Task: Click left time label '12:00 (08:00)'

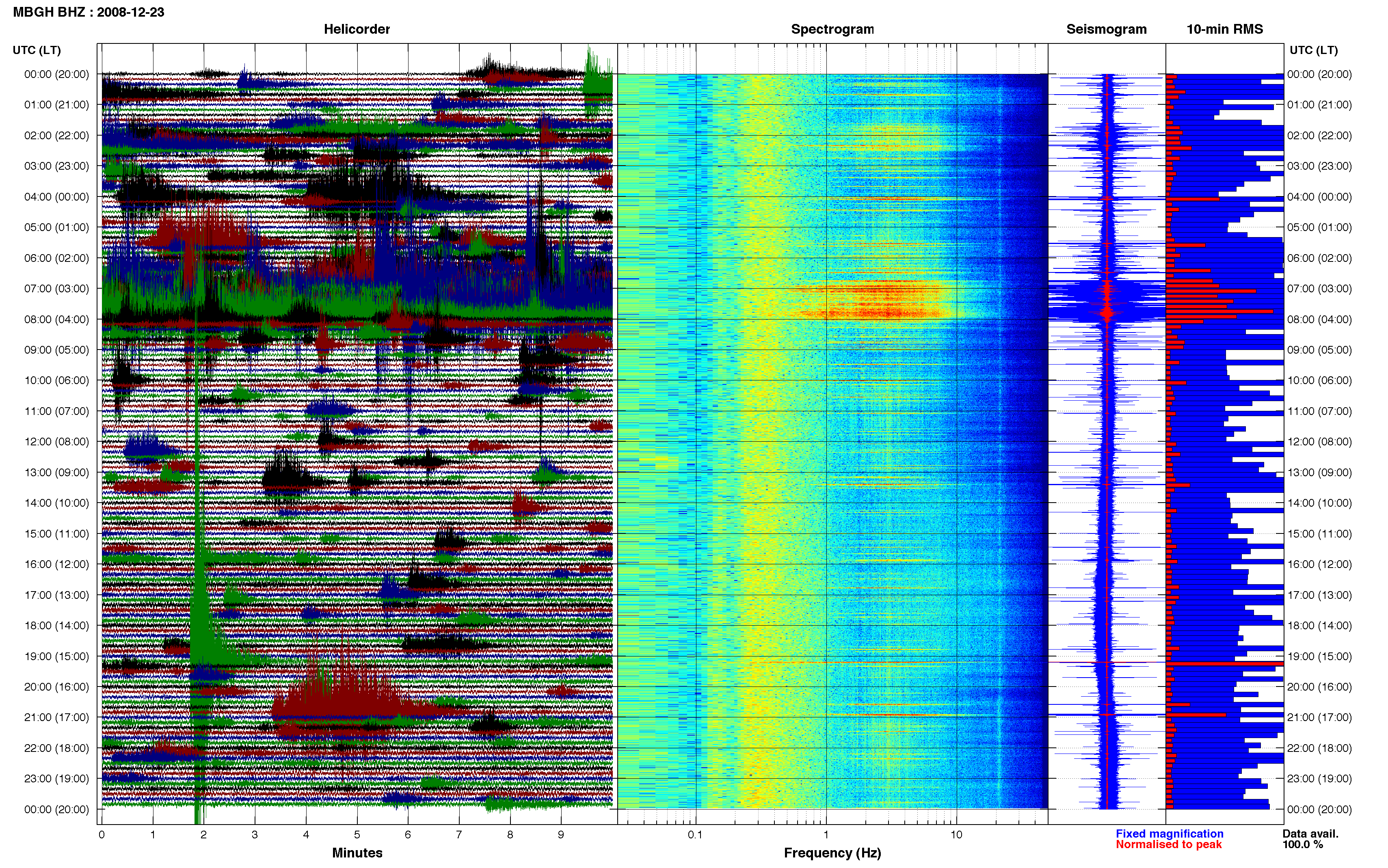Action: [x=57, y=441]
